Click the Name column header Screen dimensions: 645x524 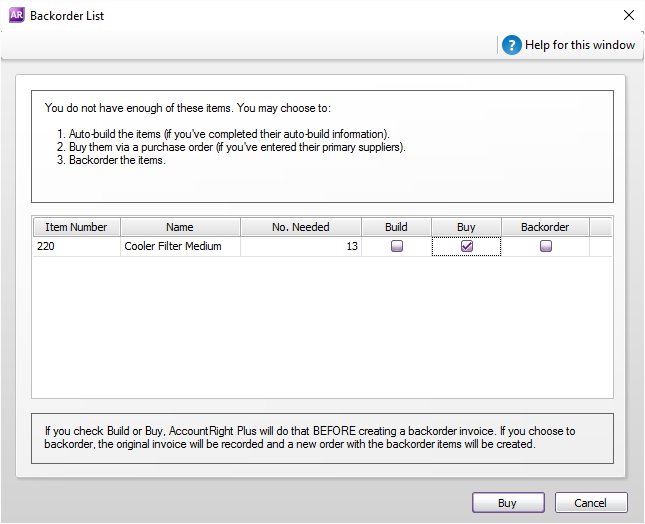[x=180, y=227]
